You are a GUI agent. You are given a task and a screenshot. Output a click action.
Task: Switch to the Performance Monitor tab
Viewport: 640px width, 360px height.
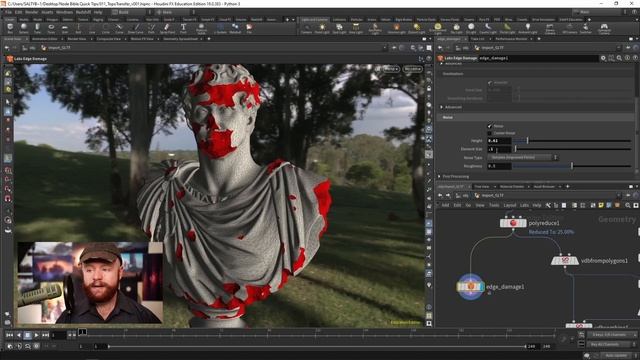click(511, 39)
